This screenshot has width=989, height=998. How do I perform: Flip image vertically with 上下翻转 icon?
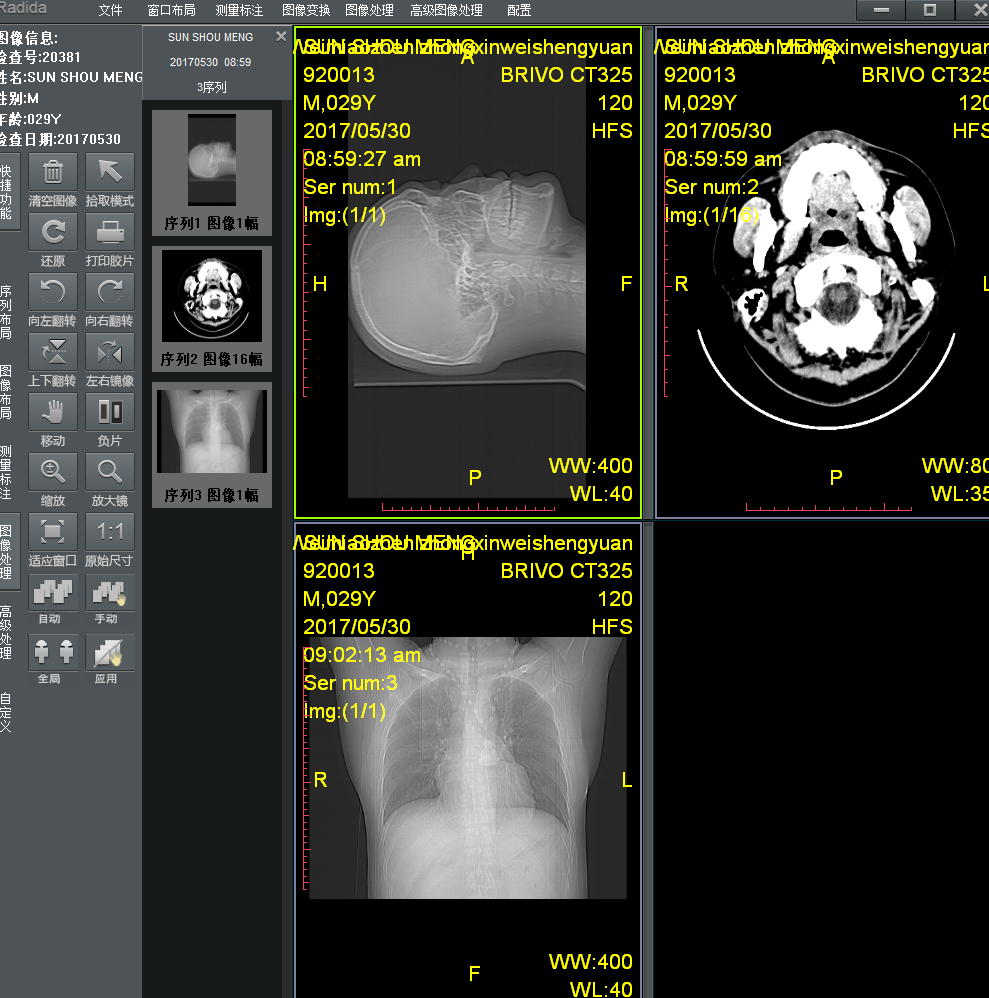[x=53, y=352]
